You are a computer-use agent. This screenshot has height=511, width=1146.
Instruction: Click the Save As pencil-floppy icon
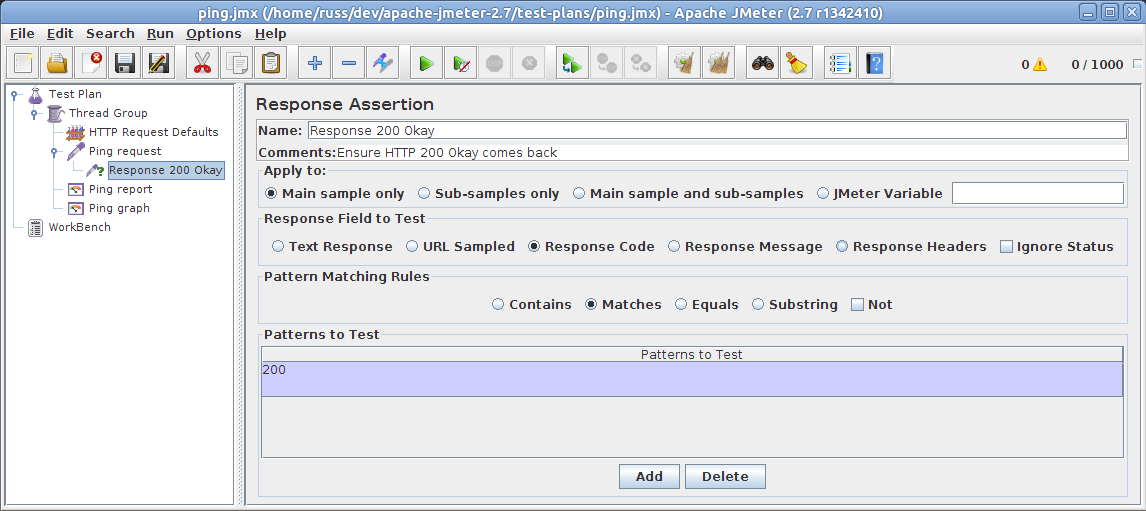(159, 64)
